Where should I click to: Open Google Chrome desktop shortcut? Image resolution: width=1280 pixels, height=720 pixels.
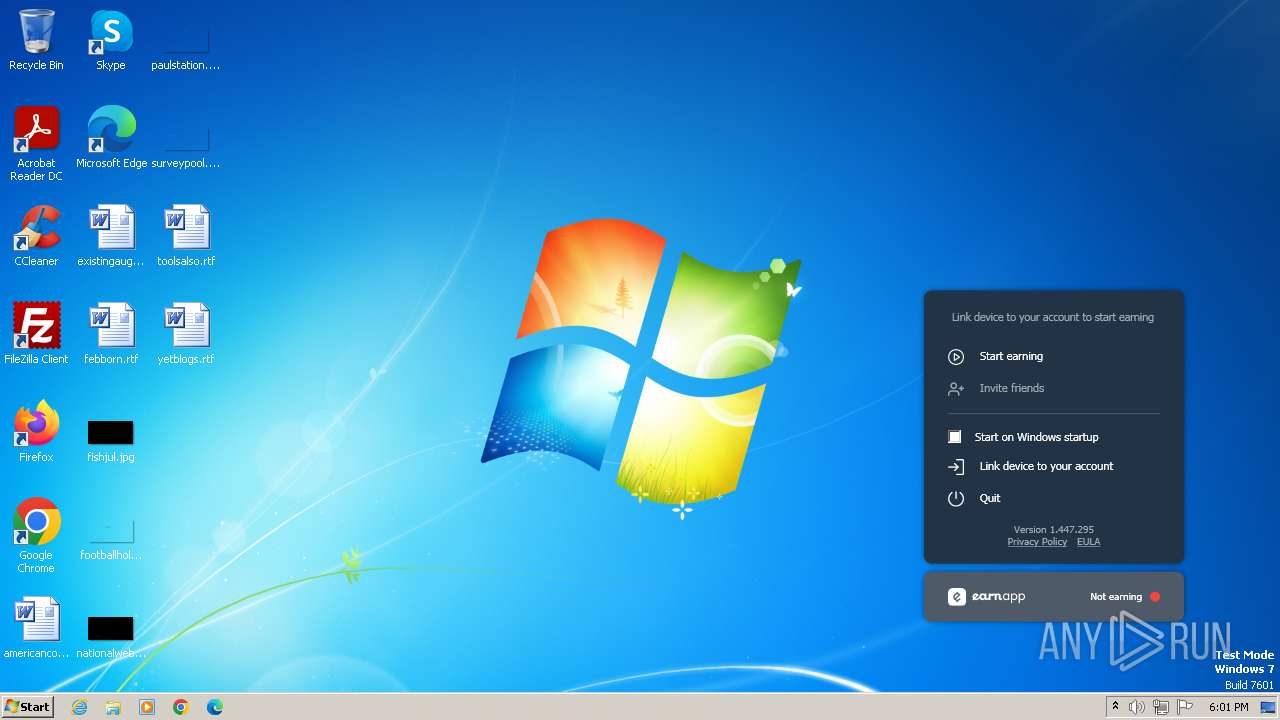pyautogui.click(x=36, y=536)
